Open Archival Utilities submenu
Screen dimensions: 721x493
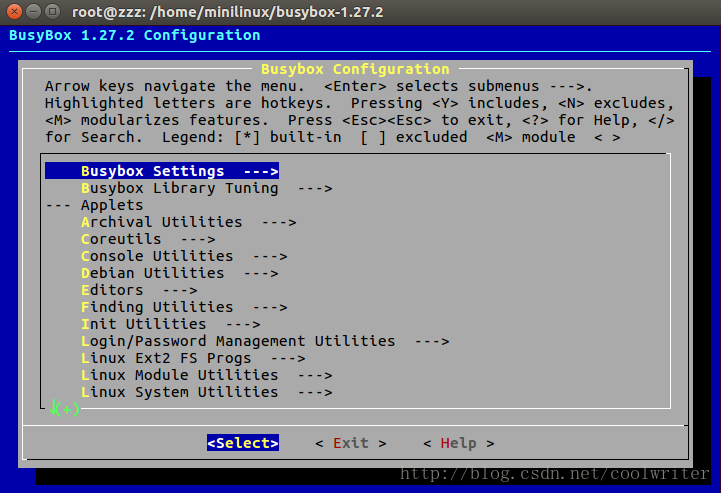tap(189, 222)
